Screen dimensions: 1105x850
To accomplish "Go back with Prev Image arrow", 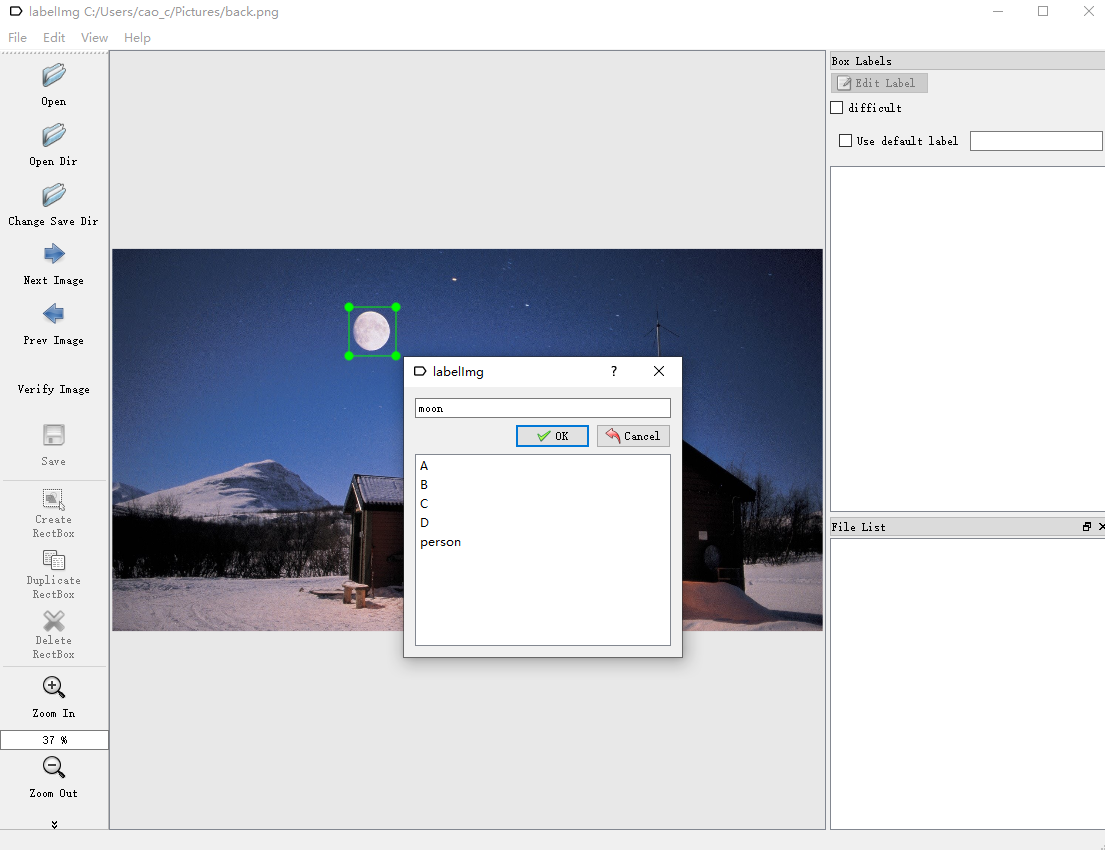I will (54, 315).
